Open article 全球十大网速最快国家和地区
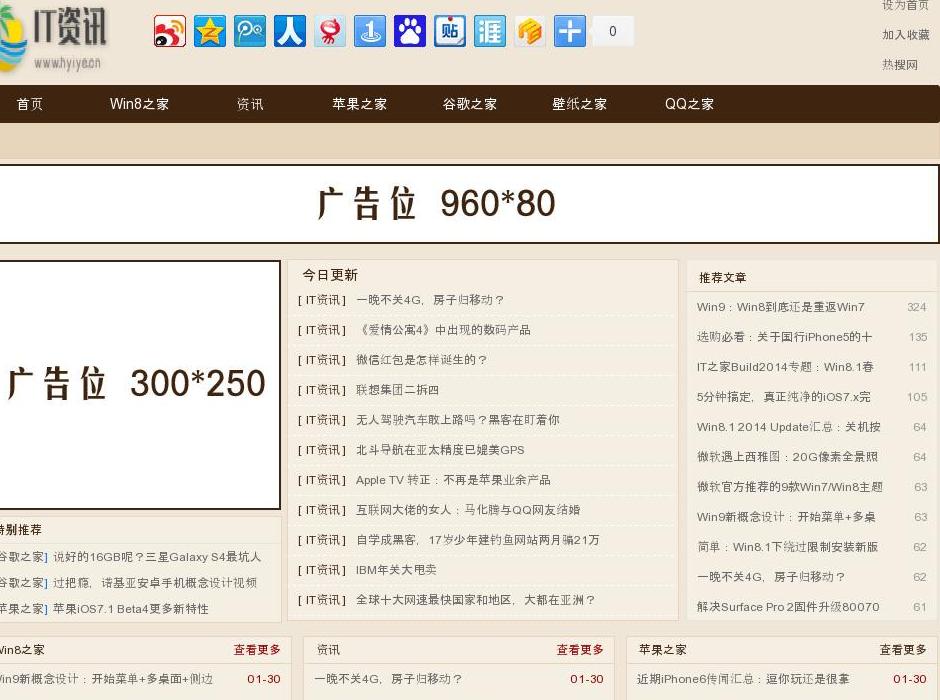 pos(475,600)
